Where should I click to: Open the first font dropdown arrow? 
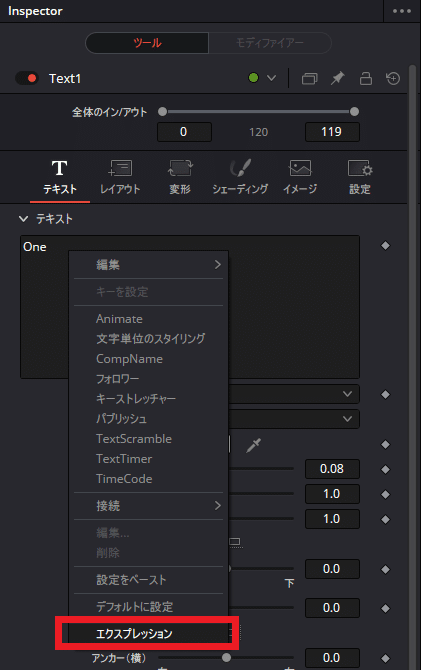pyautogui.click(x=347, y=394)
